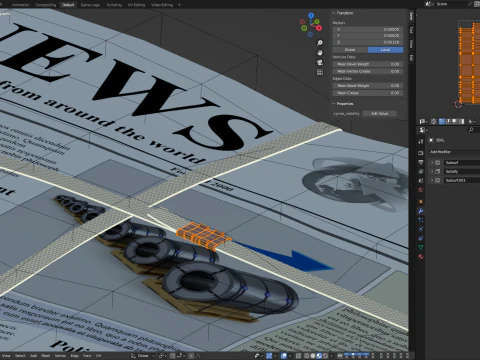480x360 pixels.
Task: Open the Face menu in viewport header
Action: 87,356
